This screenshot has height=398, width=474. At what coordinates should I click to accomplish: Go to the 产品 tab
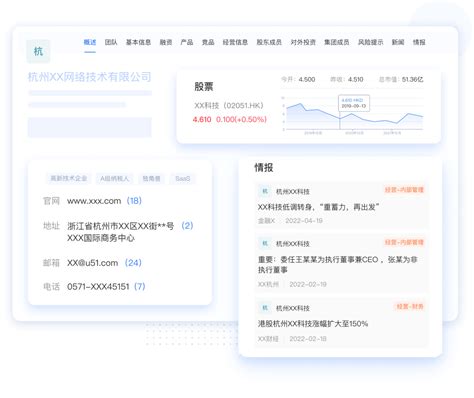click(187, 42)
